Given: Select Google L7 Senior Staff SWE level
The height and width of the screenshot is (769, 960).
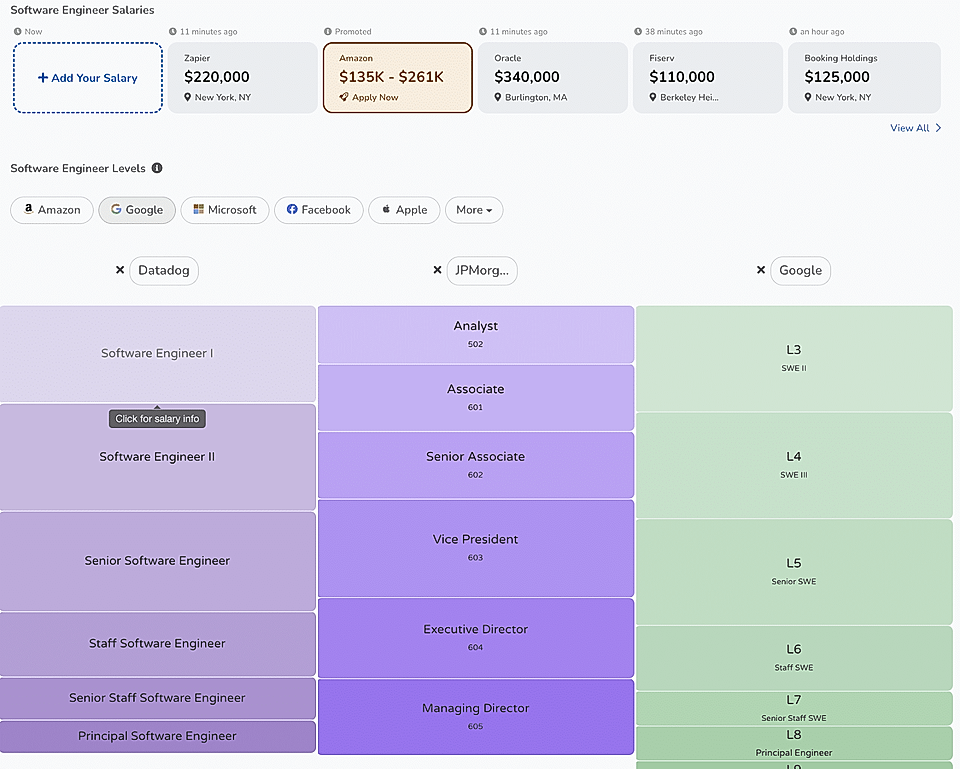Looking at the screenshot, I should 794,708.
